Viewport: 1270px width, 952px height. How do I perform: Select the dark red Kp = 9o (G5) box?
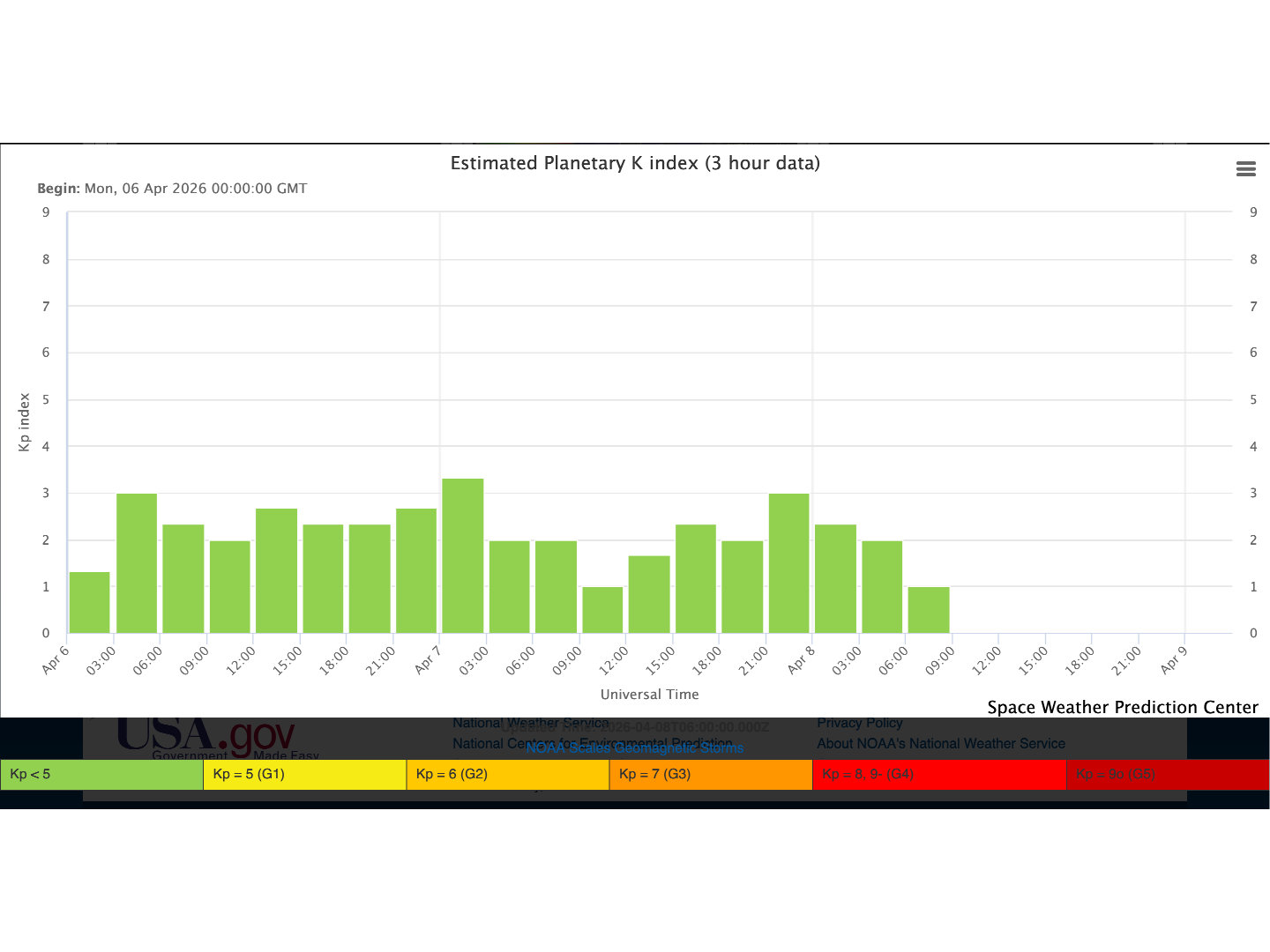pyautogui.click(x=1167, y=774)
